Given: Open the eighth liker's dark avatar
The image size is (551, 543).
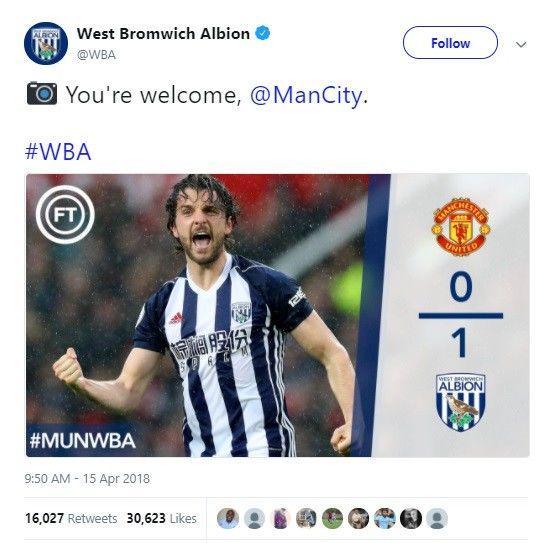Looking at the screenshot, I should (410, 518).
